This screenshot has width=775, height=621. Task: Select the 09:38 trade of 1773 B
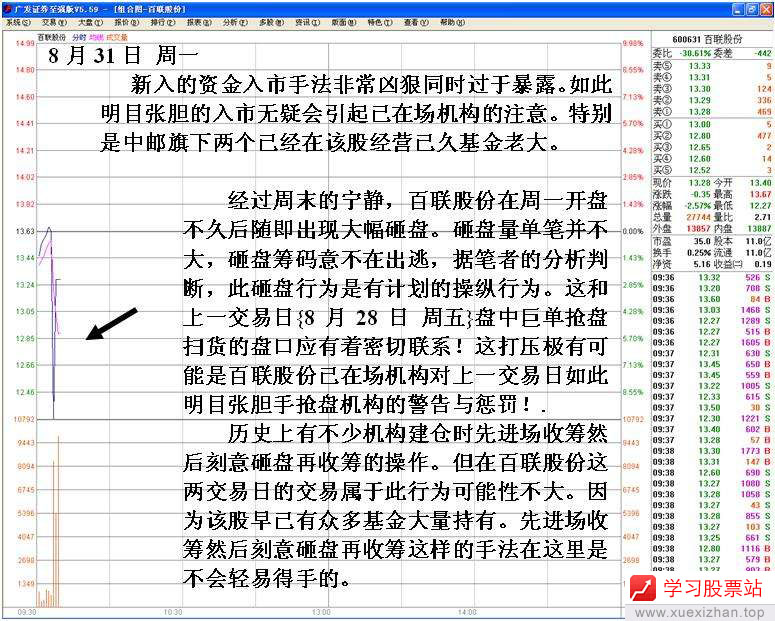coord(712,451)
